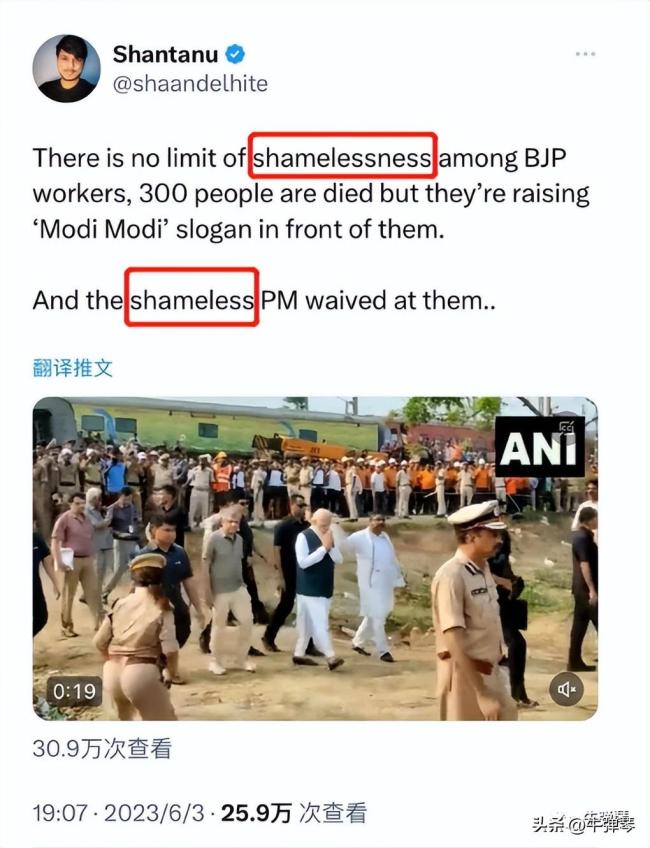This screenshot has height=848, width=650.
Task: Unmute the video using speaker icon
Action: click(x=566, y=689)
